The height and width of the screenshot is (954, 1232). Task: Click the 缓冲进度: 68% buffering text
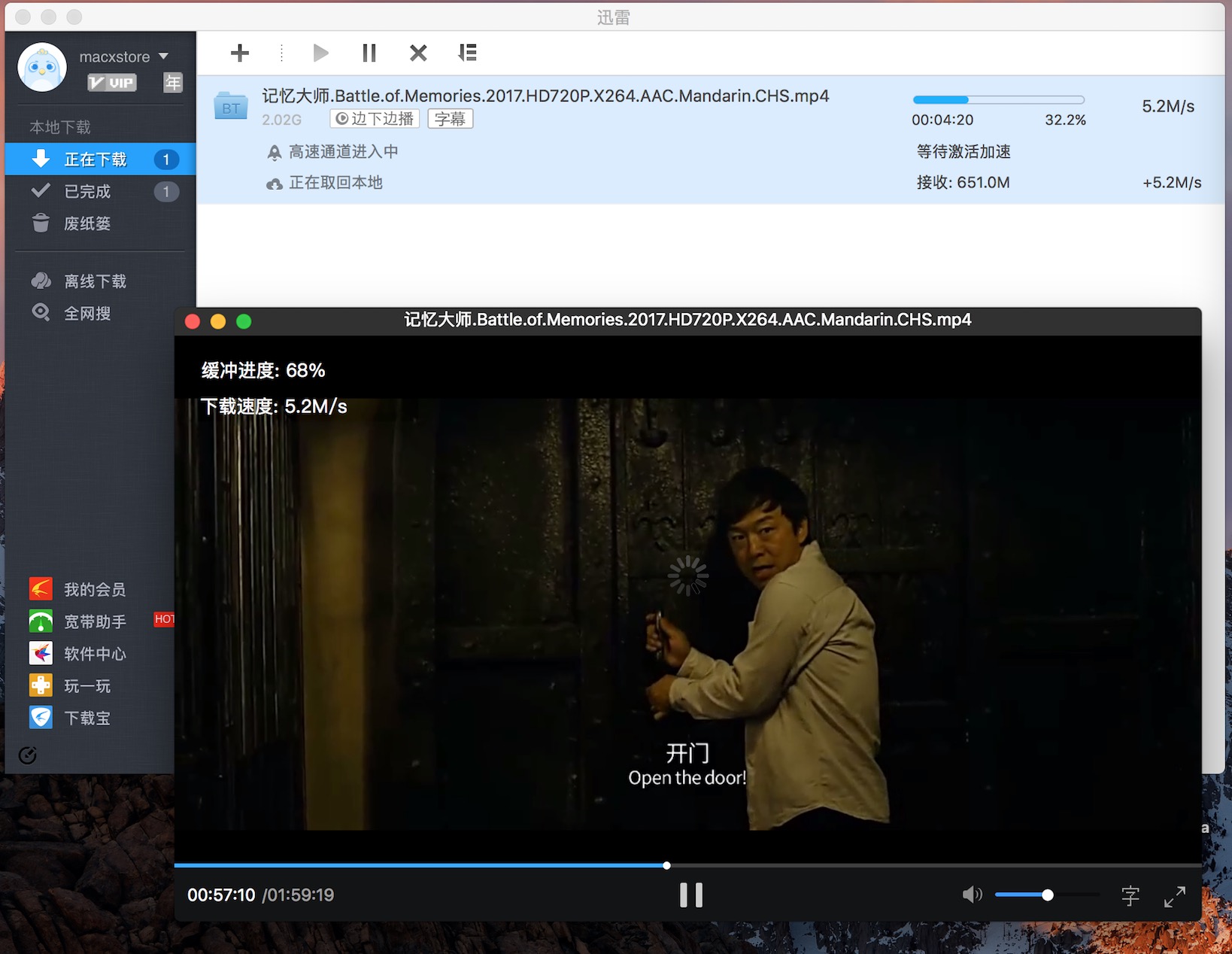[x=263, y=370]
